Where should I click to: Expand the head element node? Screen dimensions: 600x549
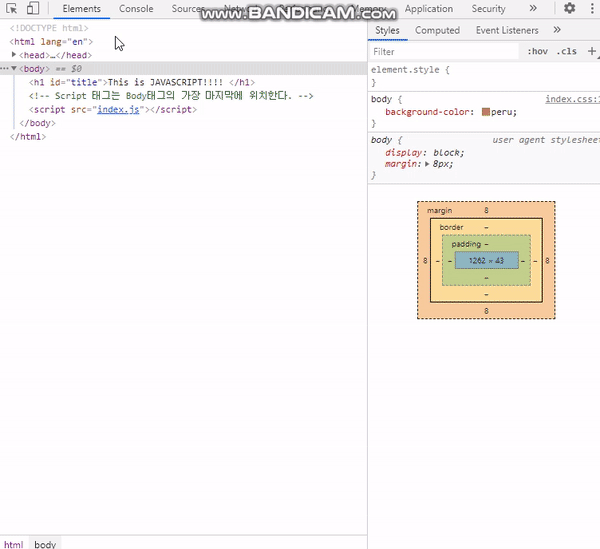coord(14,55)
